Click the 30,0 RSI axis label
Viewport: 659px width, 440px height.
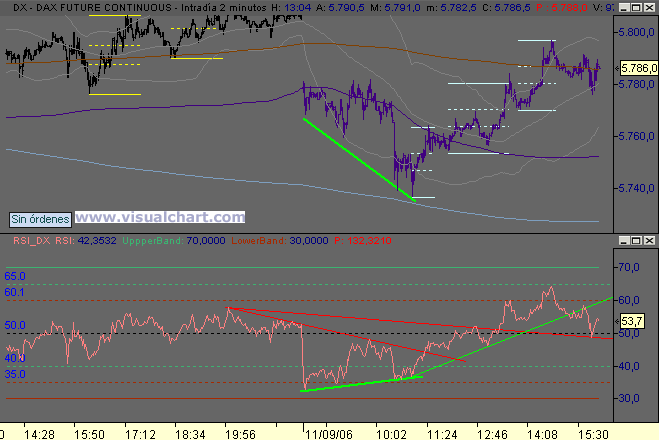point(629,398)
